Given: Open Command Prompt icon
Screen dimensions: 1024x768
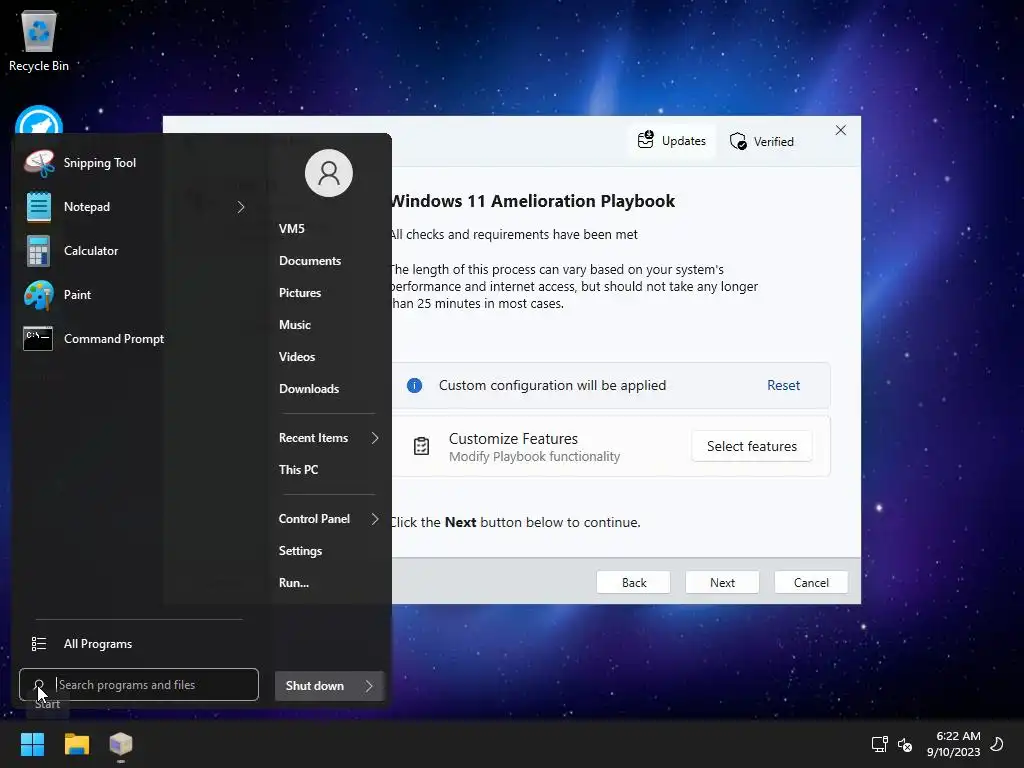Looking at the screenshot, I should coord(38,338).
